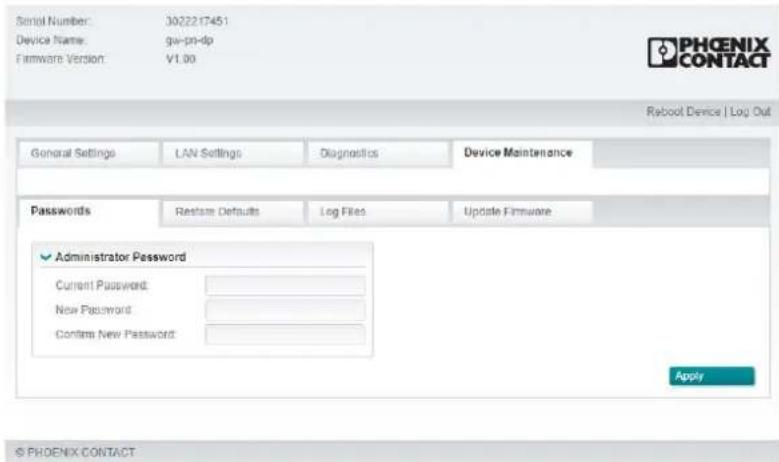The width and height of the screenshot is (779, 462).
Task: Apply the password changes
Action: pos(712,376)
